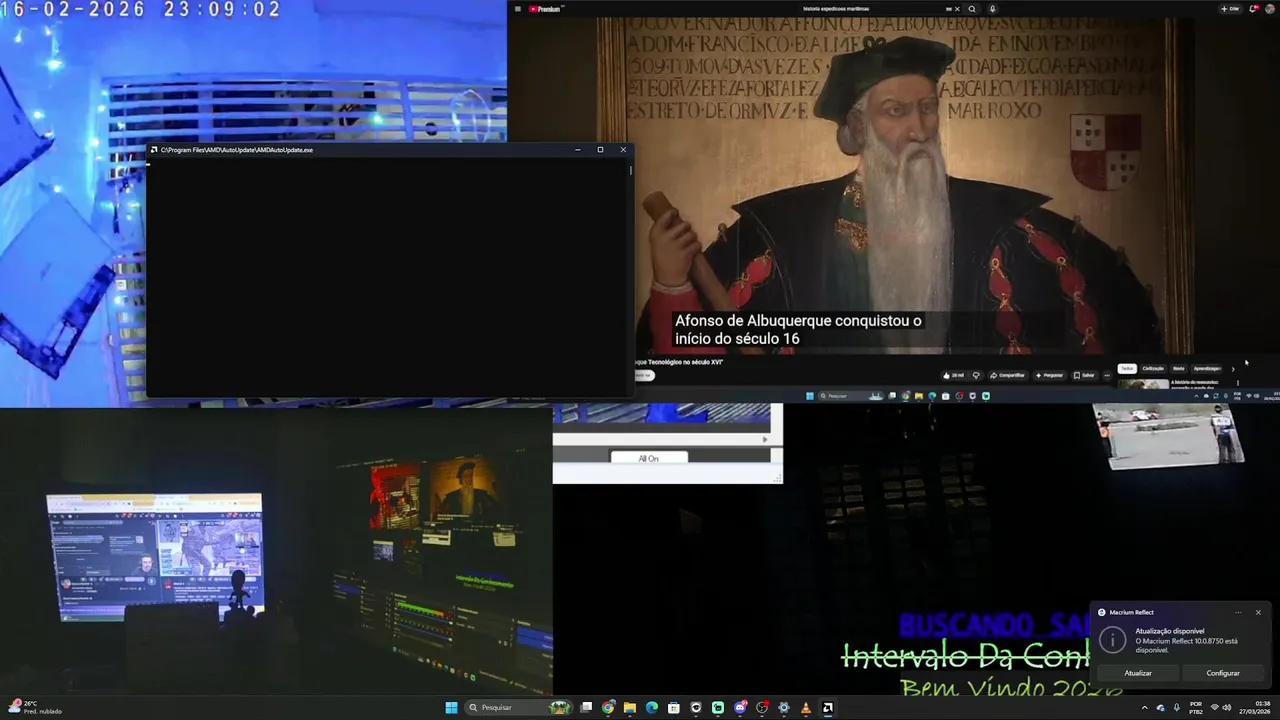Open the Wi-Fi network tray icon
Viewport: 1280px width, 720px height.
[1215, 707]
